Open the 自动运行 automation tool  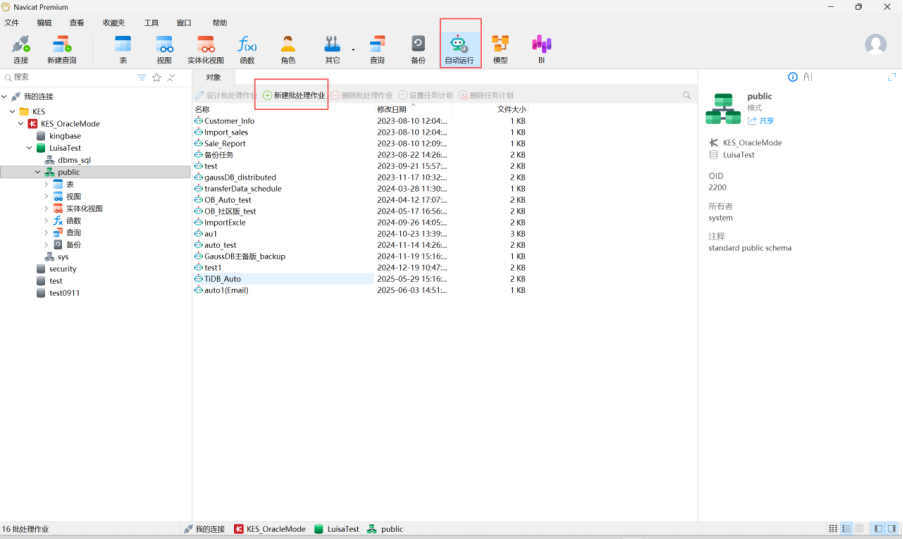(x=460, y=47)
